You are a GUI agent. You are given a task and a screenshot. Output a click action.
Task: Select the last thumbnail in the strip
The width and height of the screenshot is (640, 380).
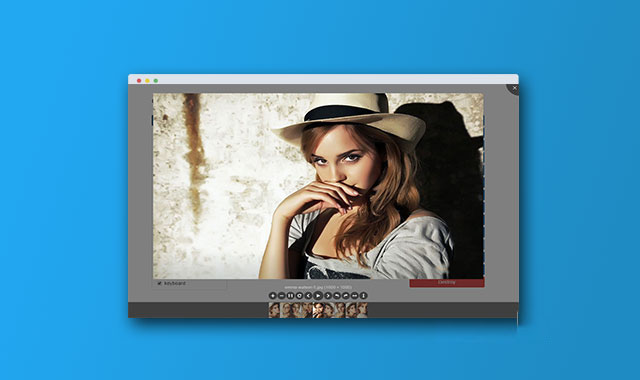362,310
